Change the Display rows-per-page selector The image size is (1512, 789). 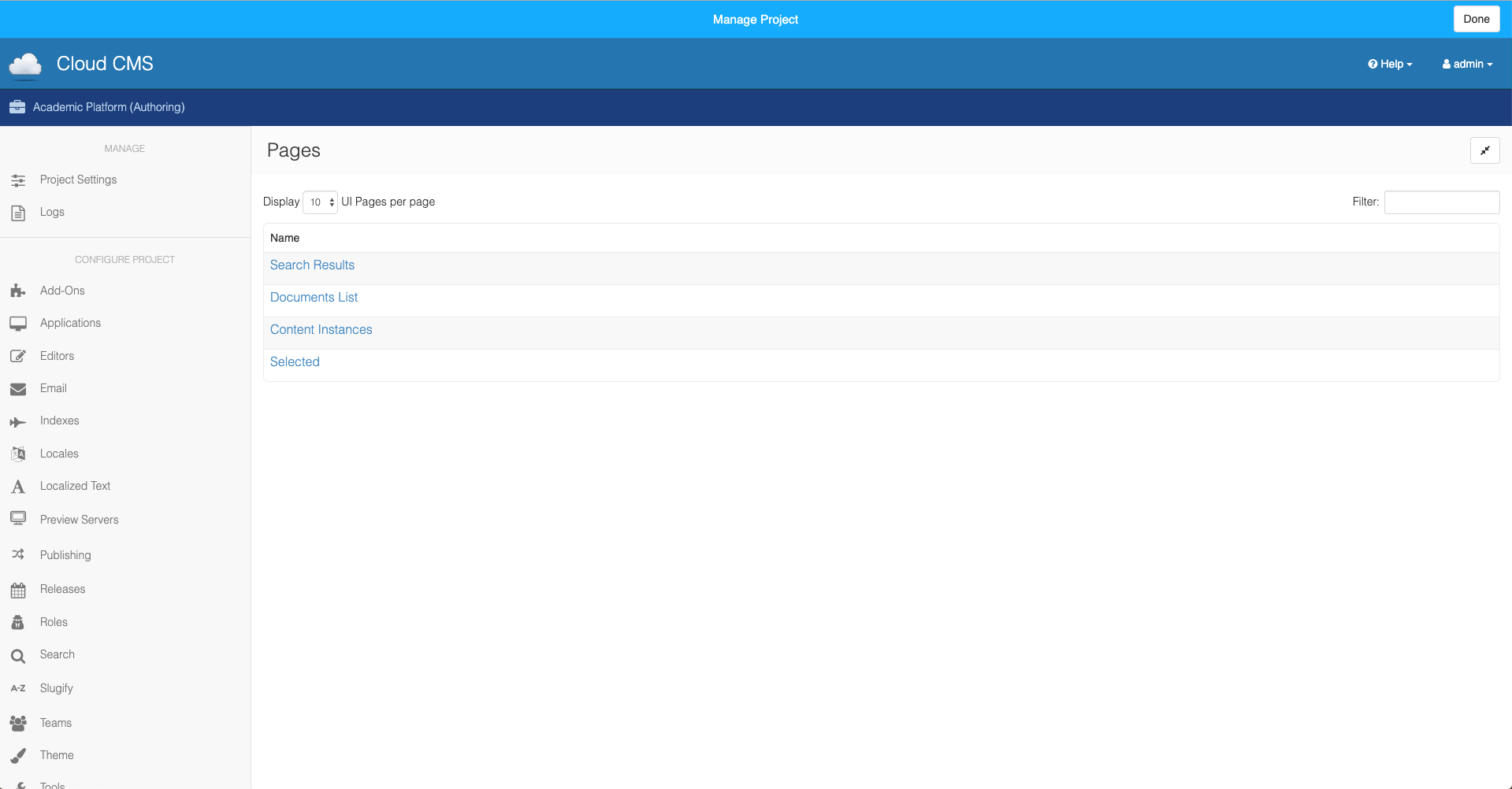(320, 202)
